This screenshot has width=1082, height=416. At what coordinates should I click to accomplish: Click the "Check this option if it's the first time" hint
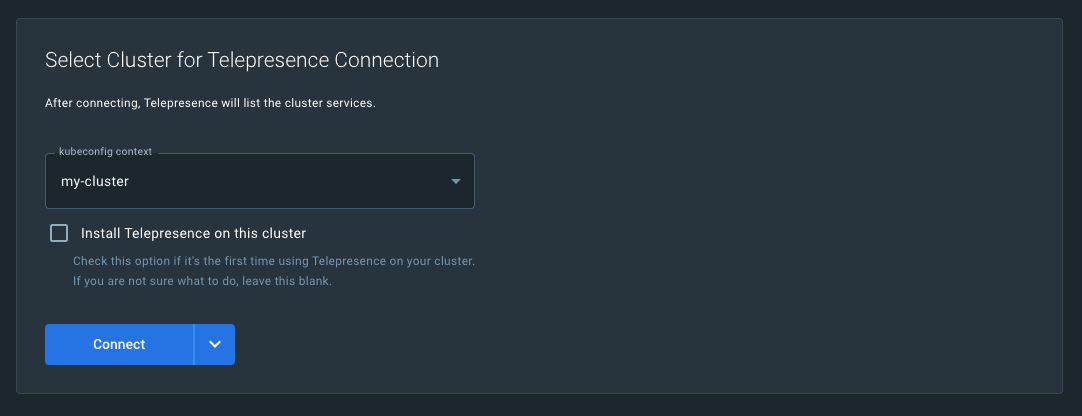[x=273, y=261]
